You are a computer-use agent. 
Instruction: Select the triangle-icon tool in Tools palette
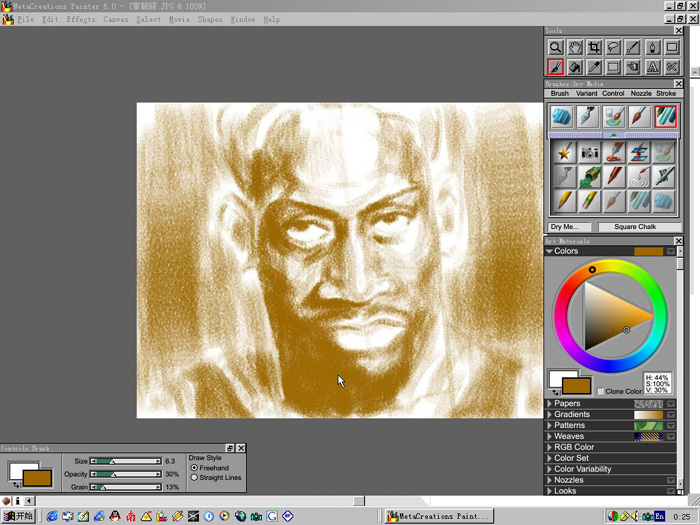point(652,67)
